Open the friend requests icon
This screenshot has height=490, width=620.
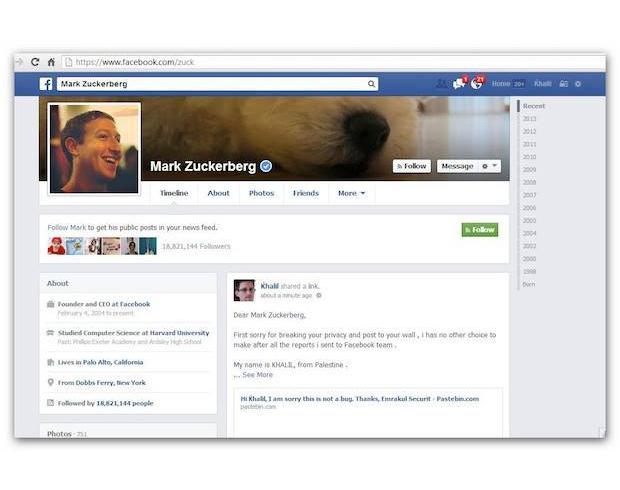pos(442,83)
